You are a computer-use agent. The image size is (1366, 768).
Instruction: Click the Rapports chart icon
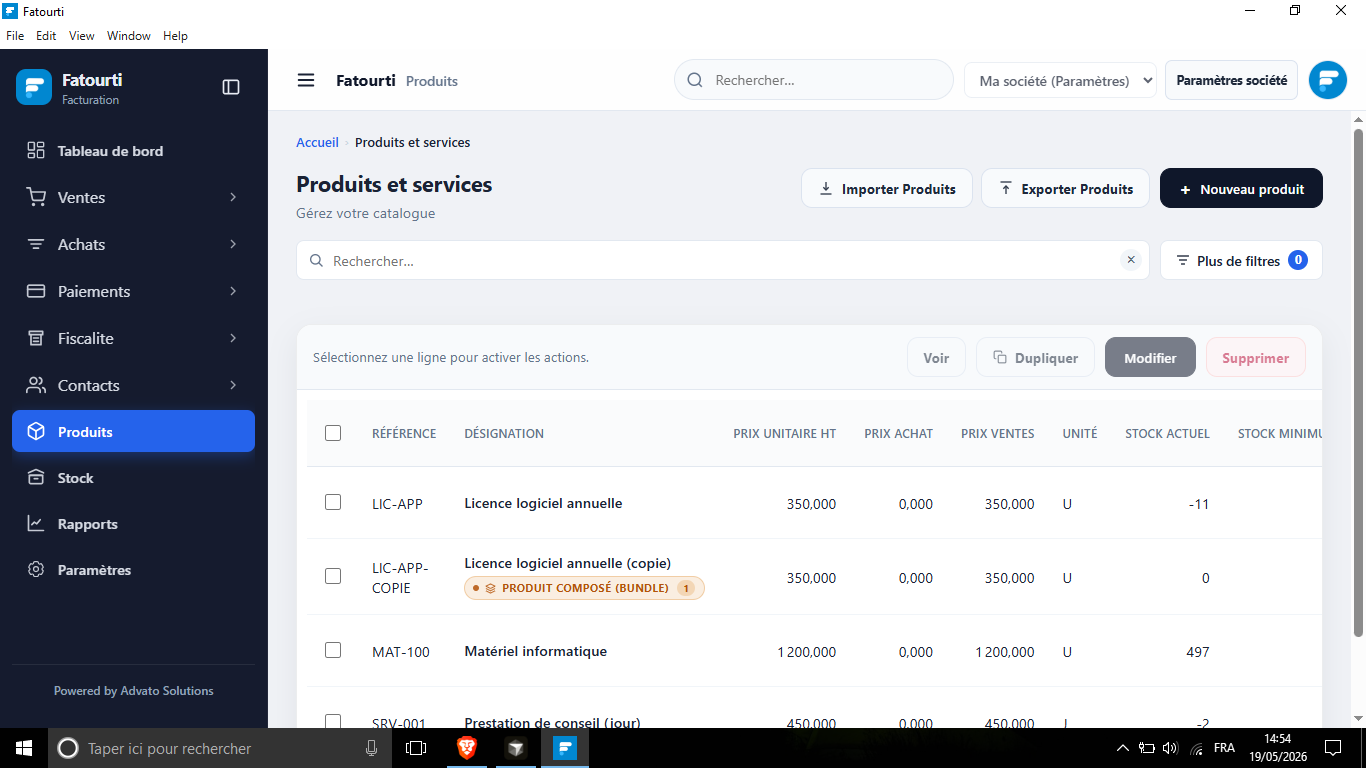point(36,523)
